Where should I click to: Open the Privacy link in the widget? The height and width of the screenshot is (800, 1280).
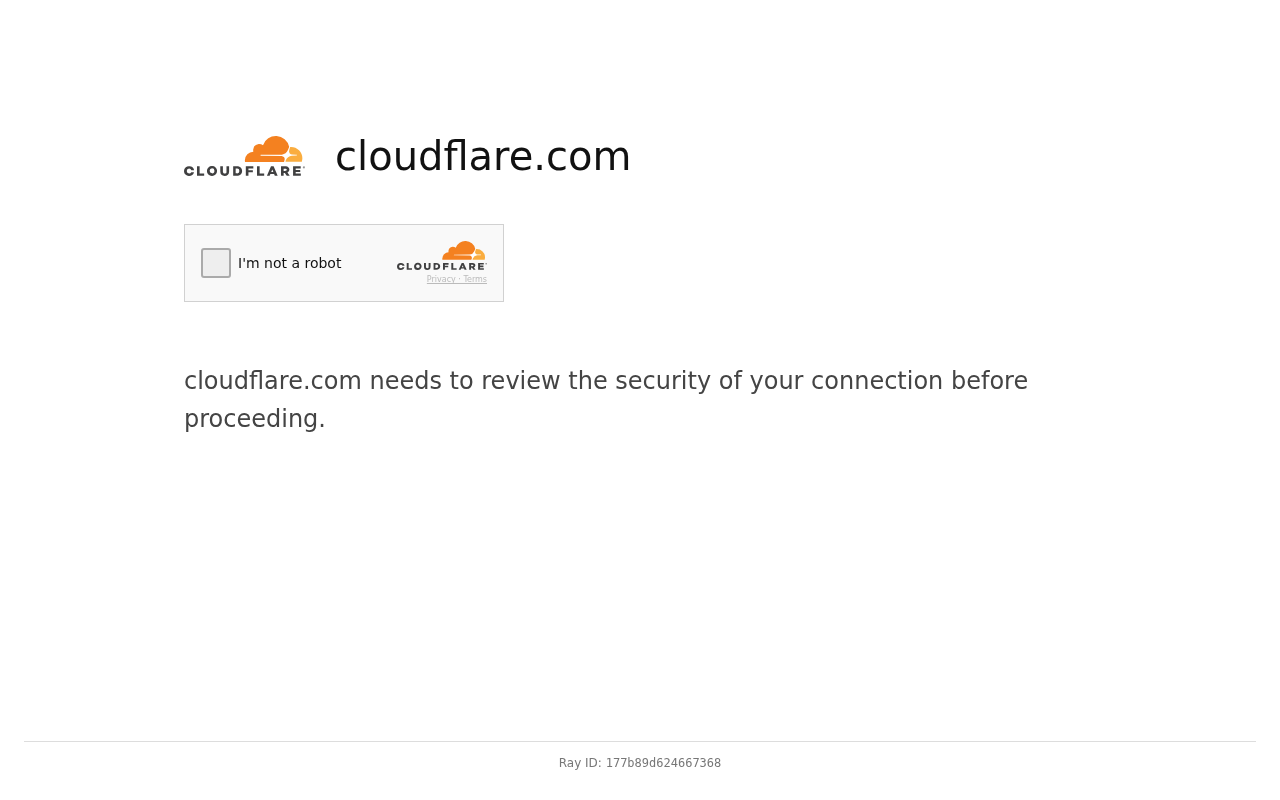(441, 280)
